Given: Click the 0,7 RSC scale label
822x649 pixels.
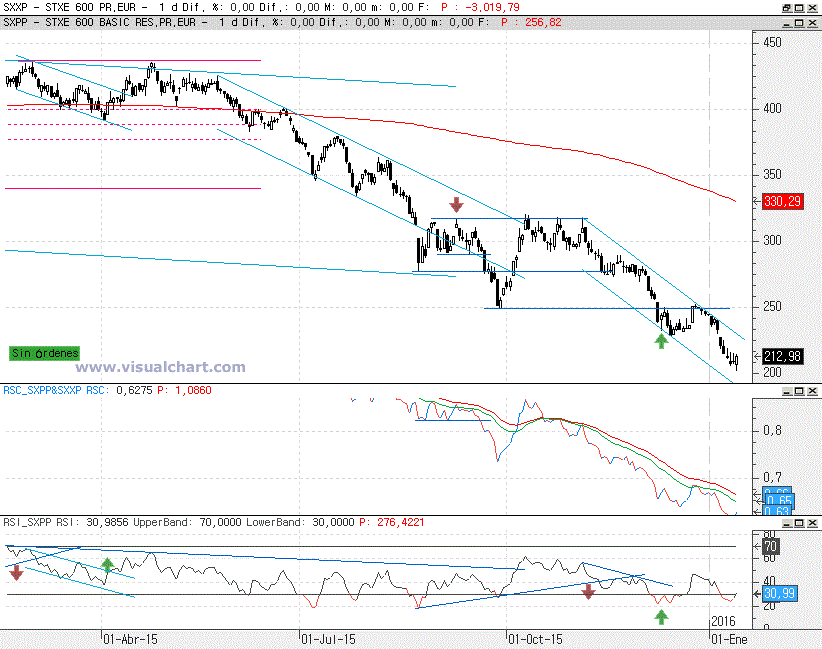Looking at the screenshot, I should (x=772, y=478).
